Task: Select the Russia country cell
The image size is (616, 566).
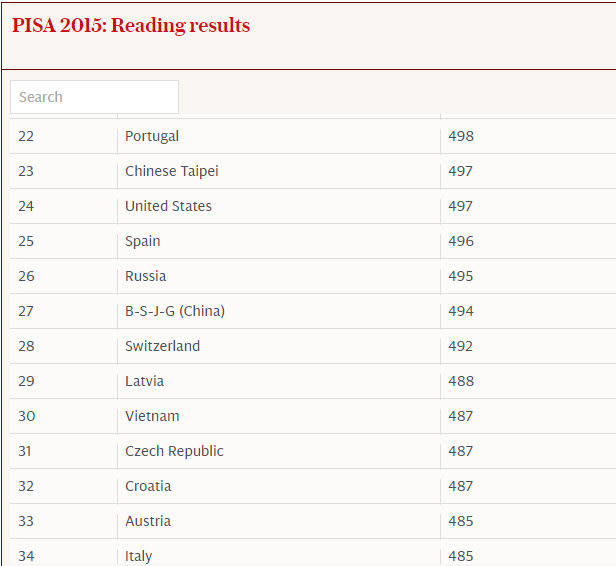Action: (145, 276)
